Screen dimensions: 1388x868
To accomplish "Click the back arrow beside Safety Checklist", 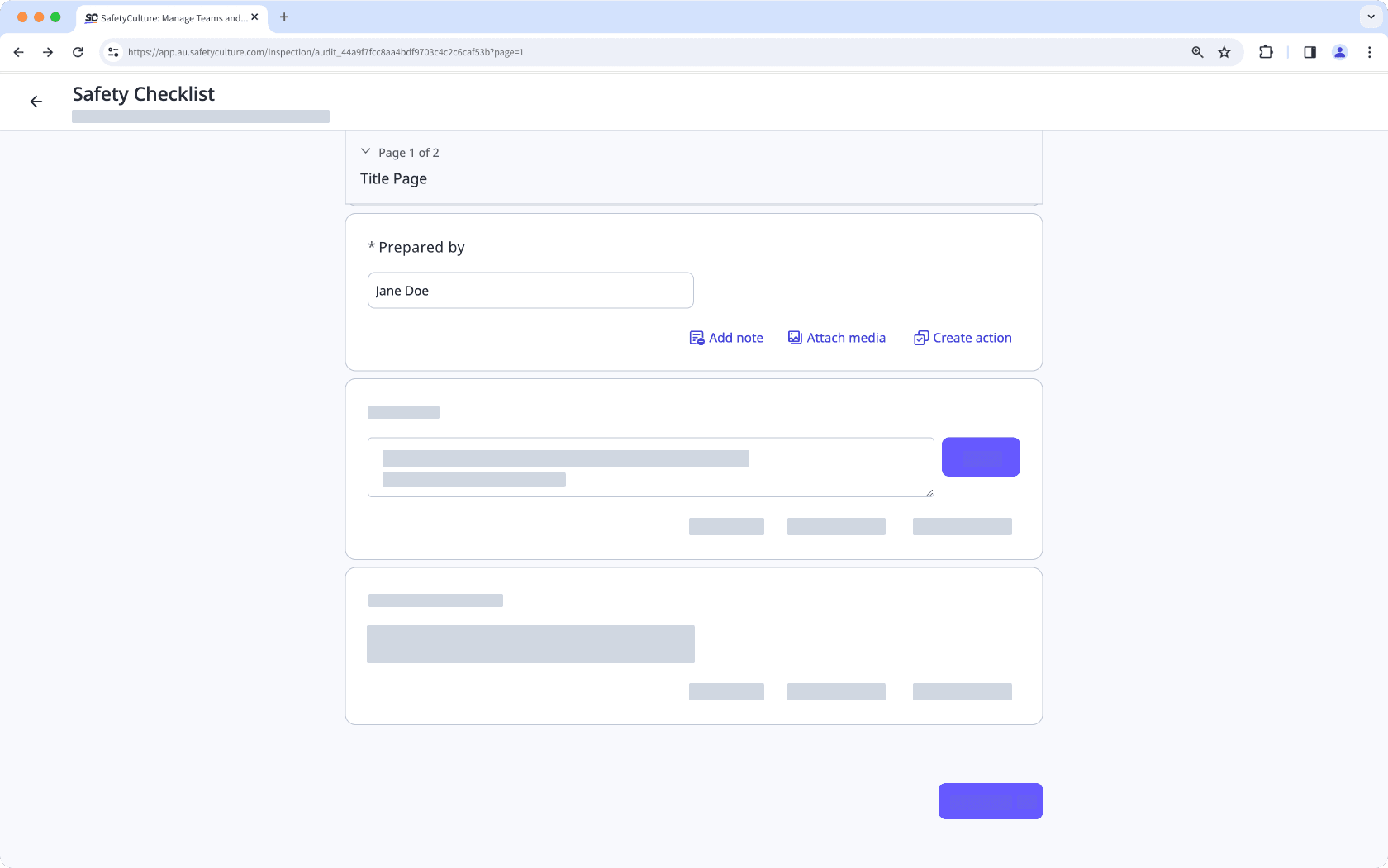I will coord(36,102).
